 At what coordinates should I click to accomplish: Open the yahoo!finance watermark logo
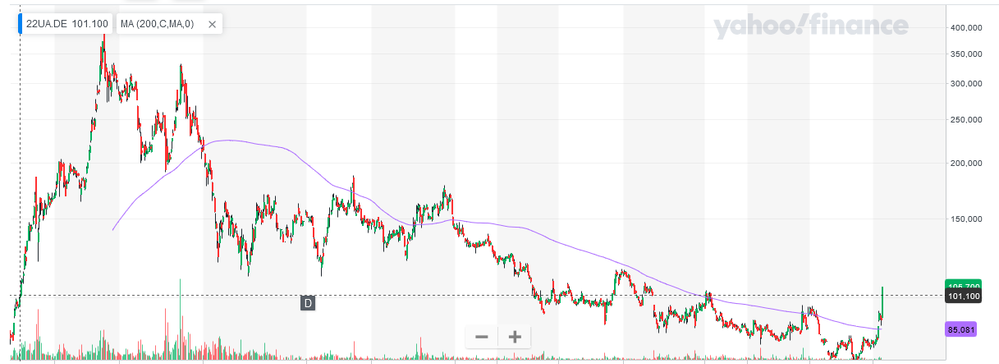tap(810, 26)
